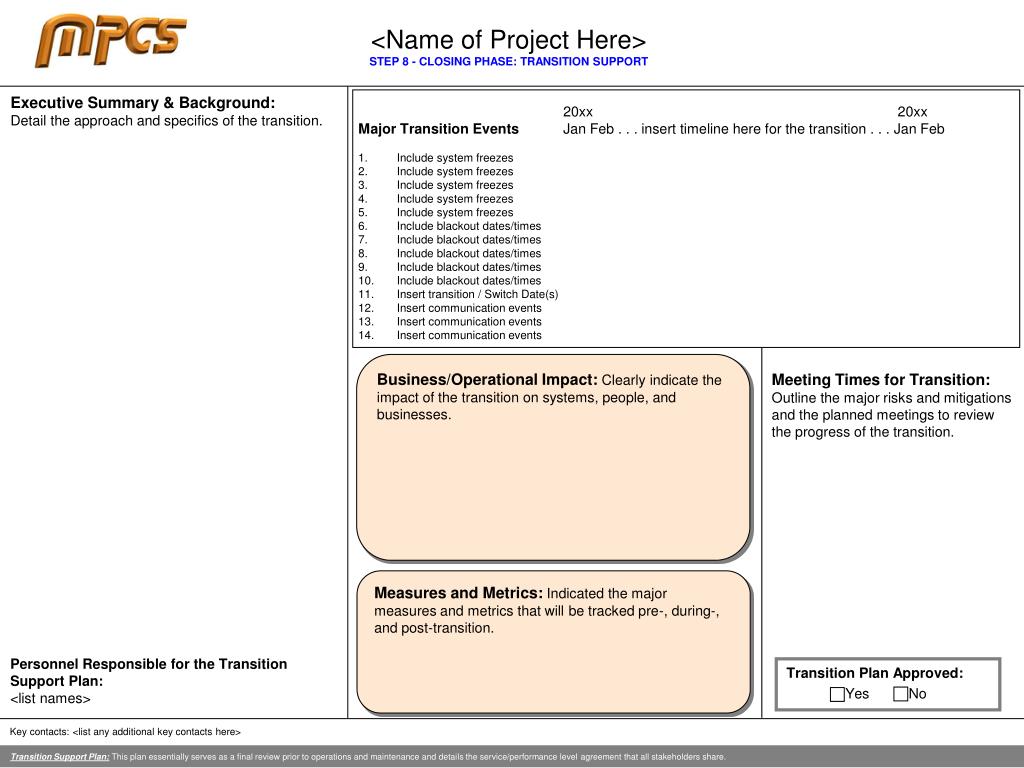Click the 'Measures and Metrics:' heading
The height and width of the screenshot is (768, 1024).
click(x=458, y=593)
